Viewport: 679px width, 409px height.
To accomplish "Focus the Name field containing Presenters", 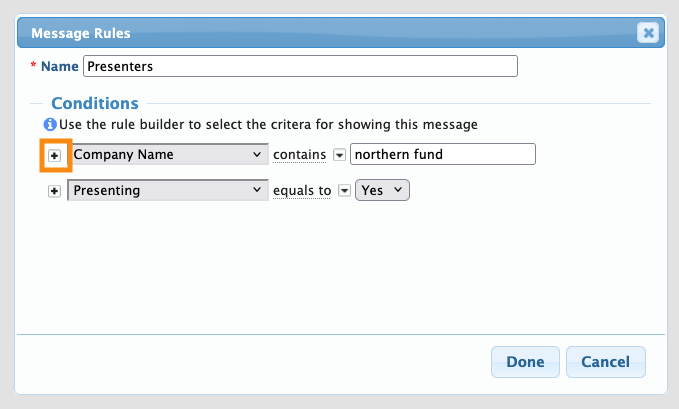I will coord(300,67).
